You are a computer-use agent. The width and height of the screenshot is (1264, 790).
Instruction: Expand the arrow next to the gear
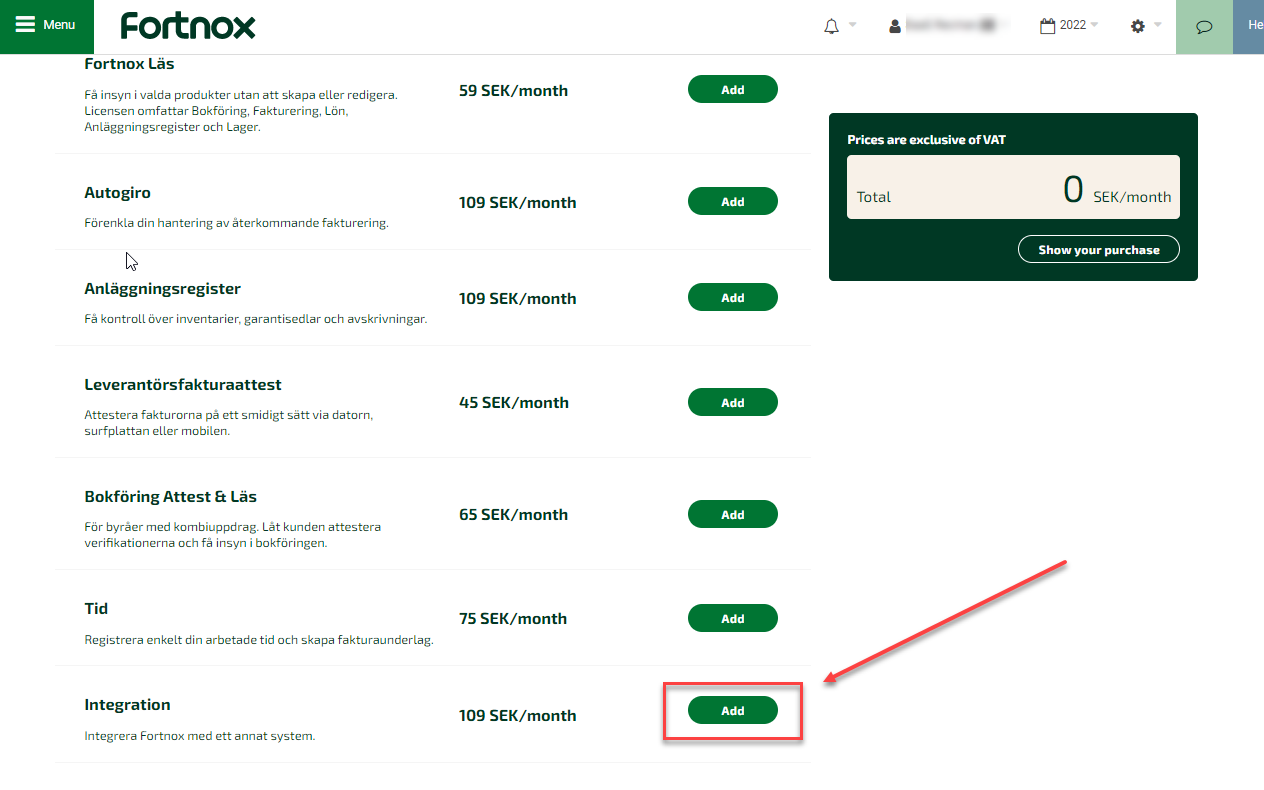pos(1158,25)
